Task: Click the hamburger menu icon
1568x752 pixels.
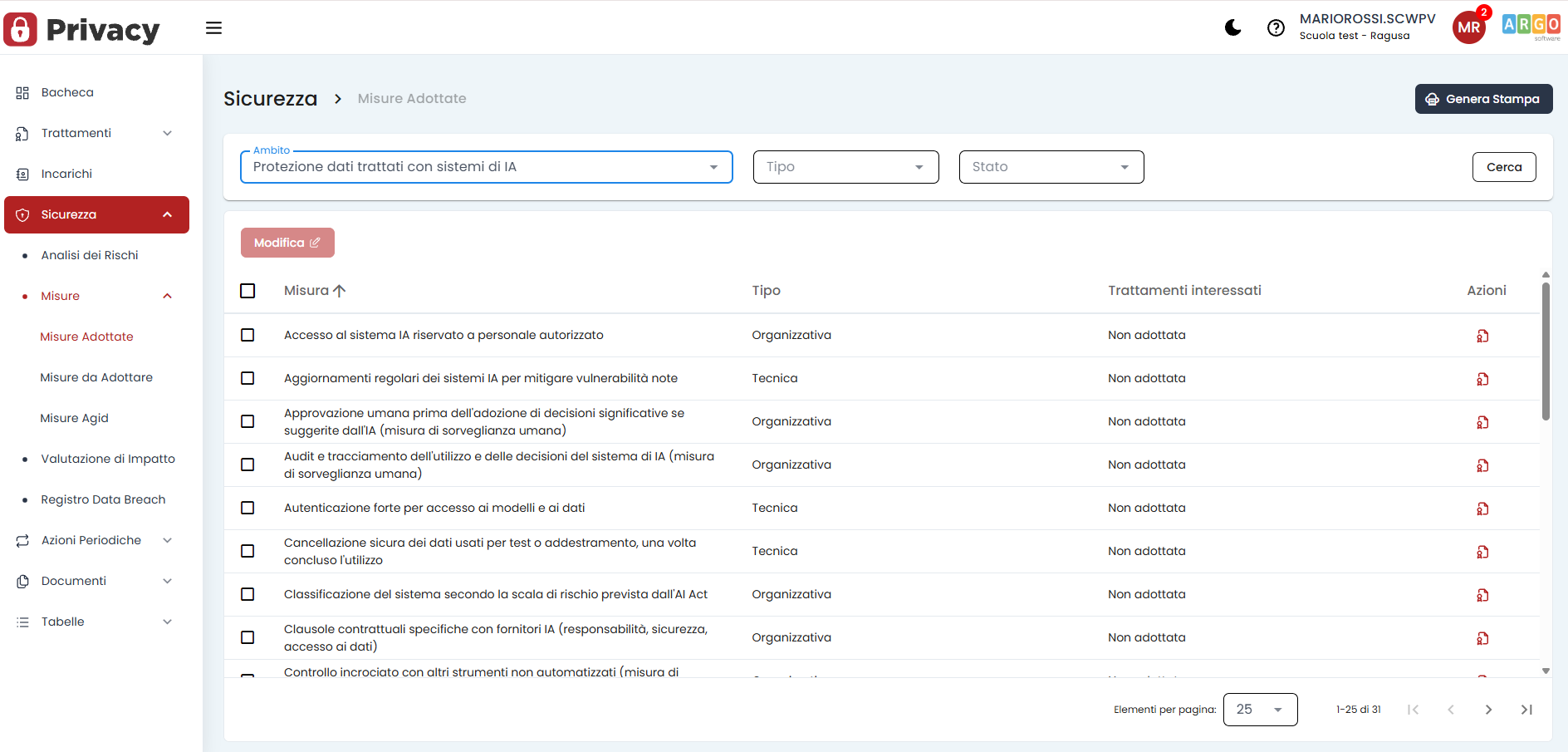Action: tap(213, 28)
